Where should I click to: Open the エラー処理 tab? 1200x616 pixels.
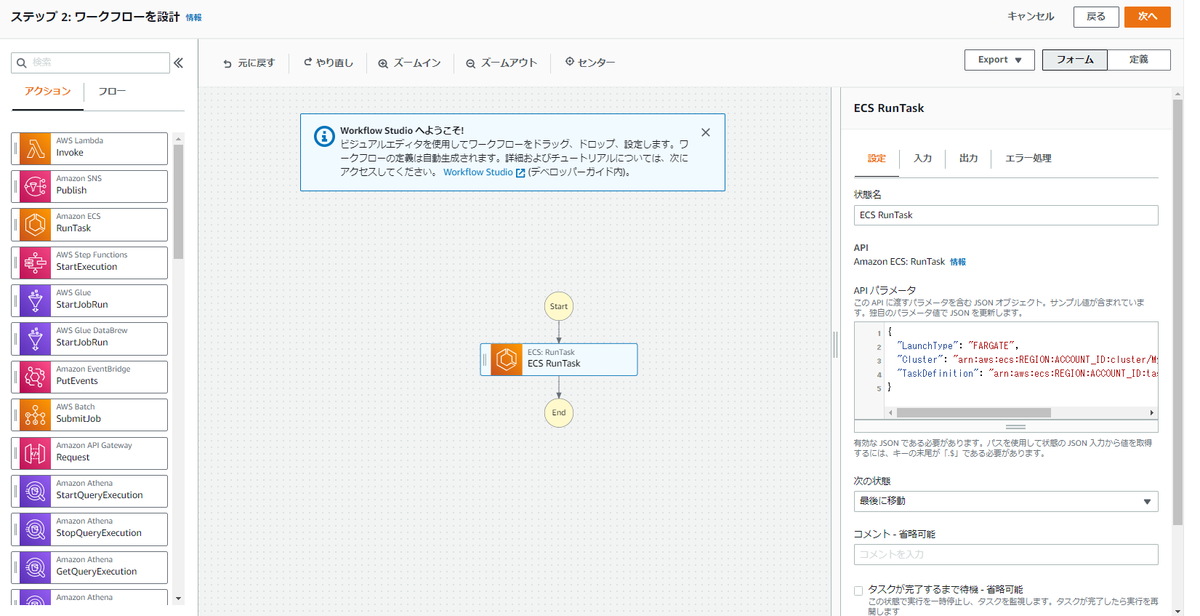1028,158
